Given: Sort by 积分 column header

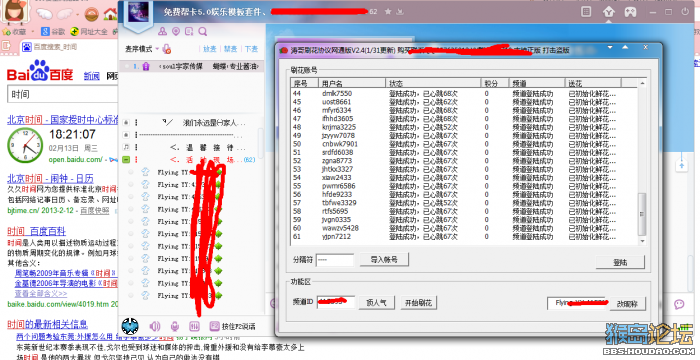Looking at the screenshot, I should click(495, 83).
